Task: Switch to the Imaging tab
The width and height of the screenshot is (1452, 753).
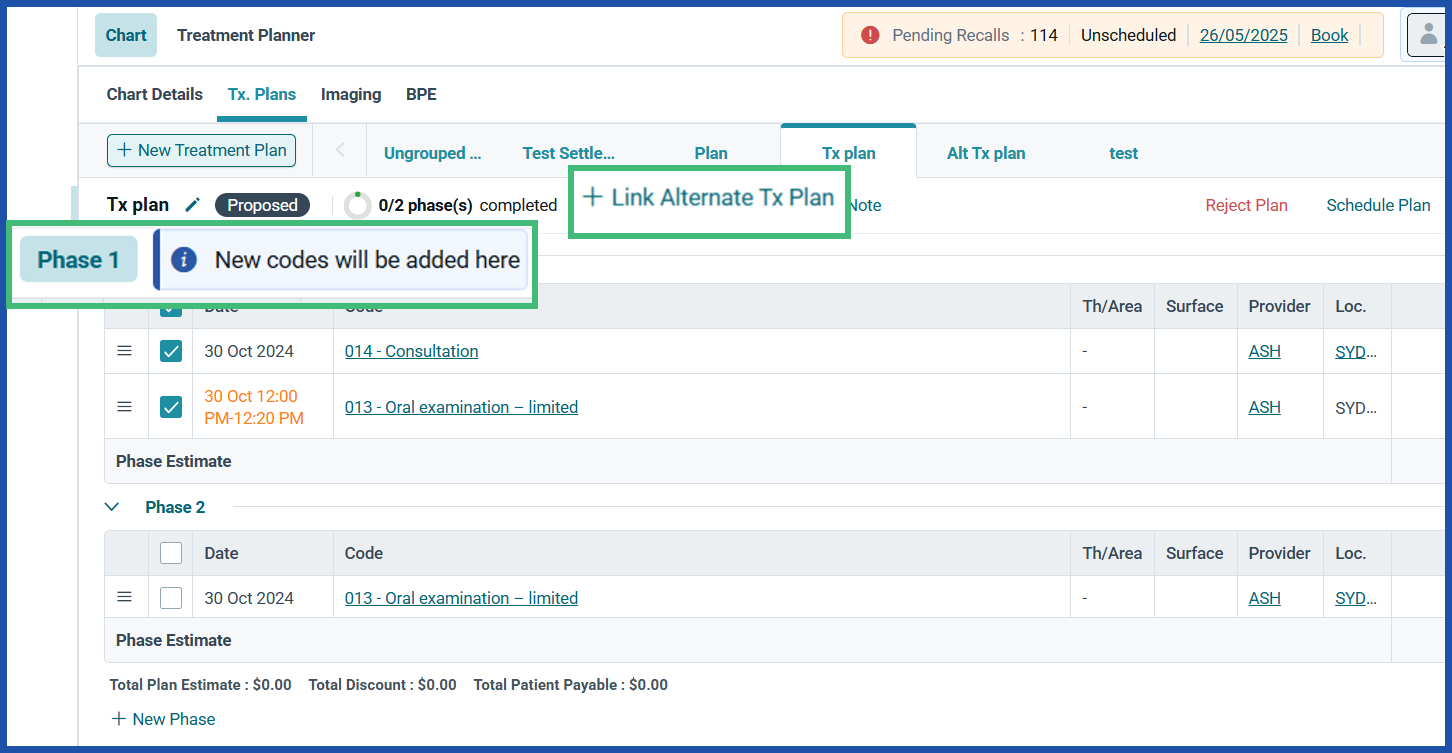Action: point(350,94)
